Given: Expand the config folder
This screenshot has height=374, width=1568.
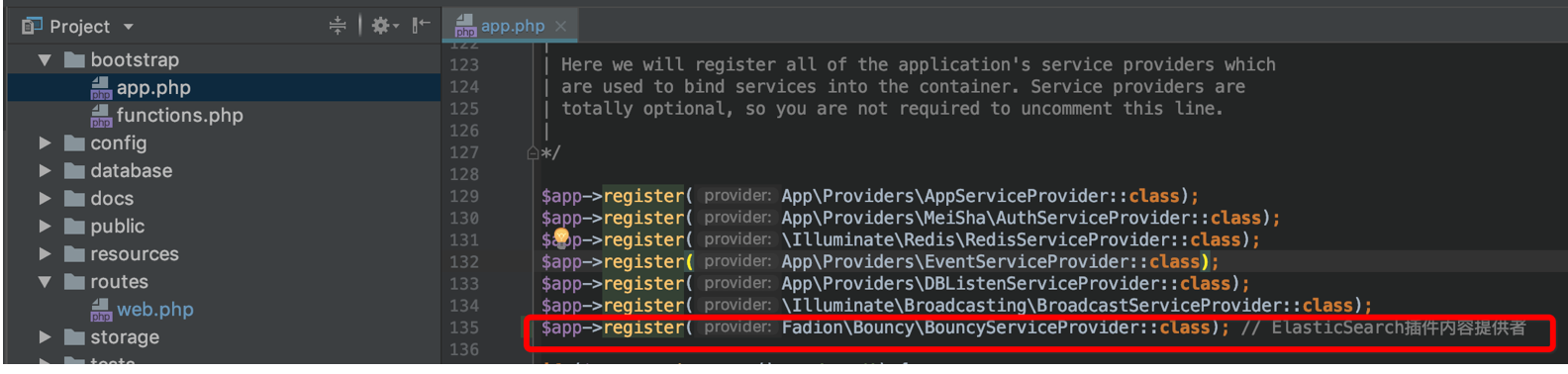Looking at the screenshot, I should coord(45,143).
